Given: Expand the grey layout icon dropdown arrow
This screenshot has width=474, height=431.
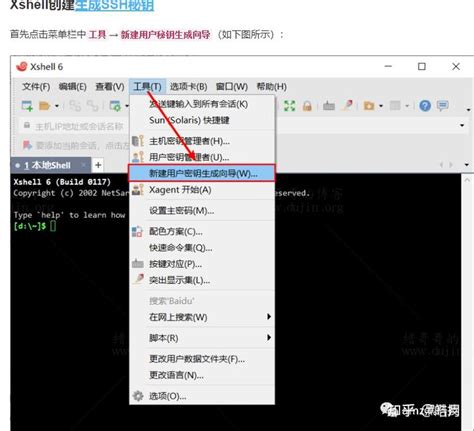Looking at the screenshot, I should point(407,106).
